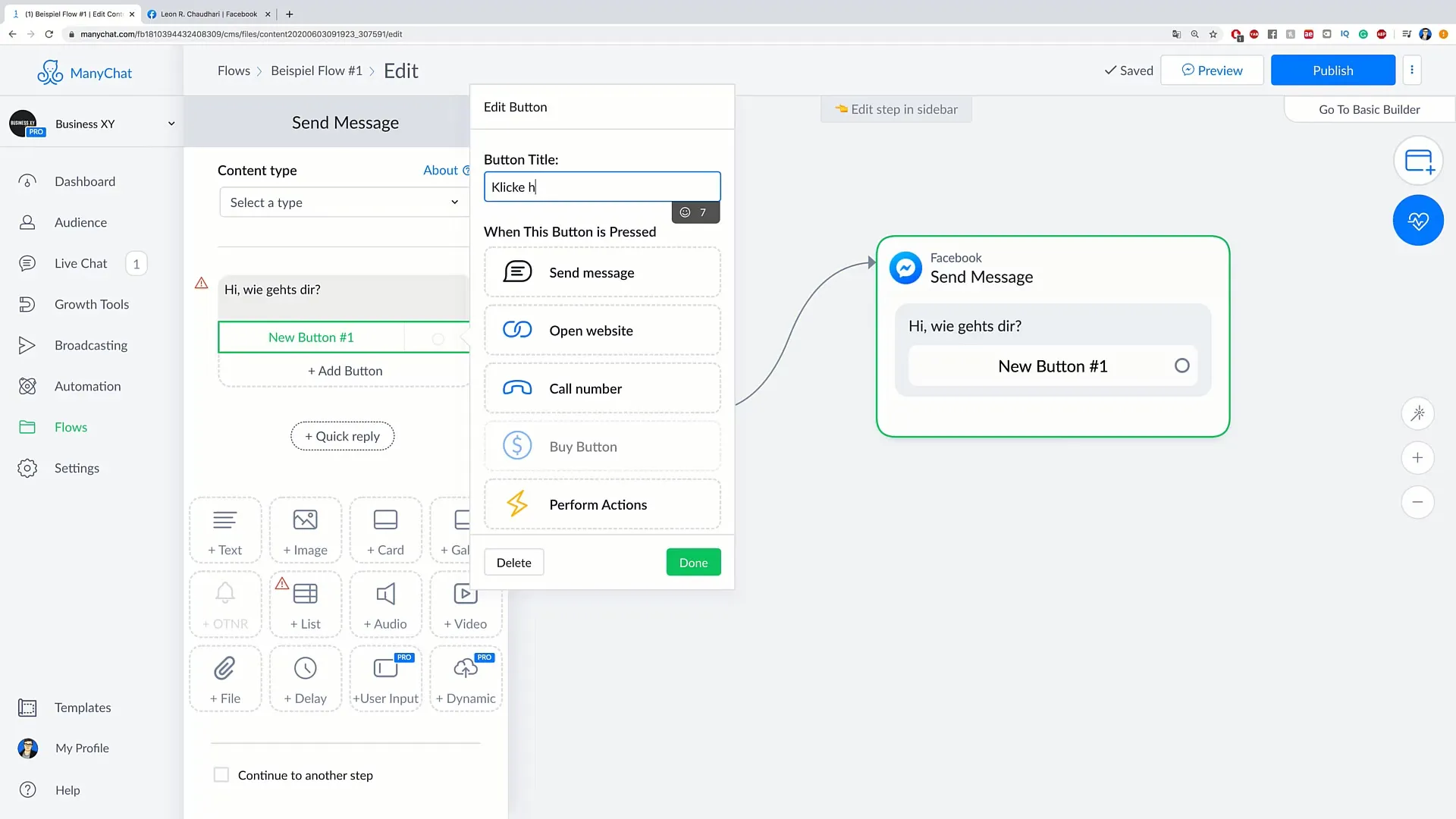Open My Profile
1456x819 pixels.
82,748
